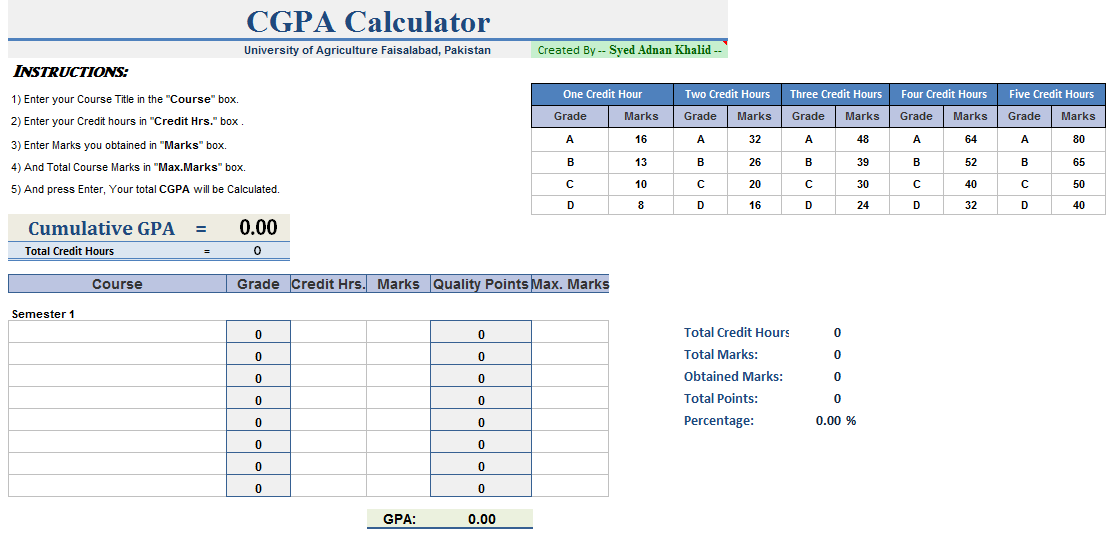Click the "GPA:" label below Semester 1

(x=400, y=520)
